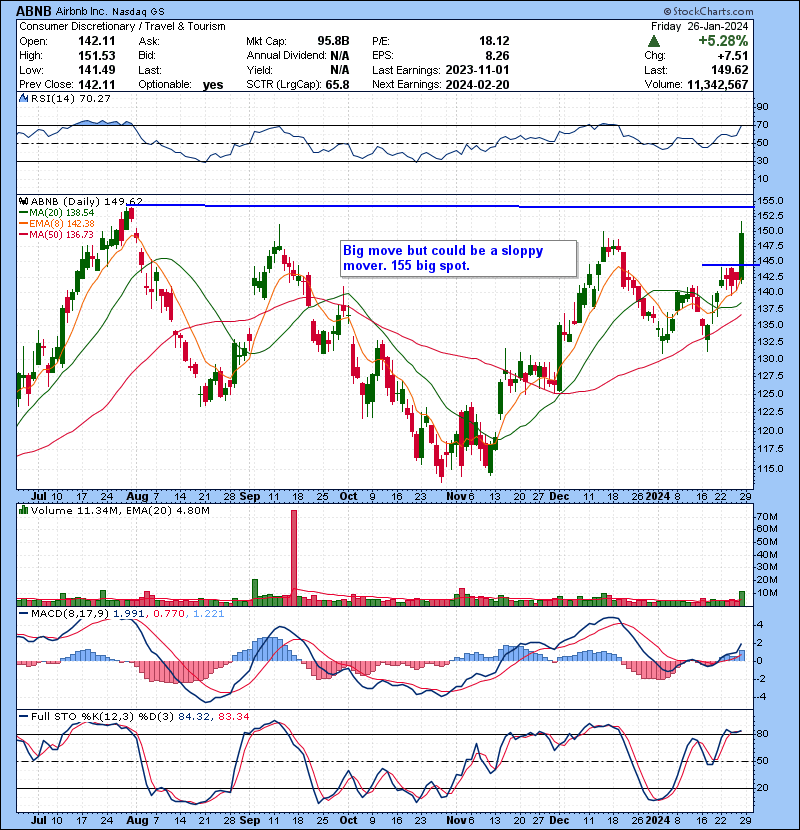The height and width of the screenshot is (830, 800).
Task: Click the EMA(8) 142.38 legend entry
Action: [57, 224]
